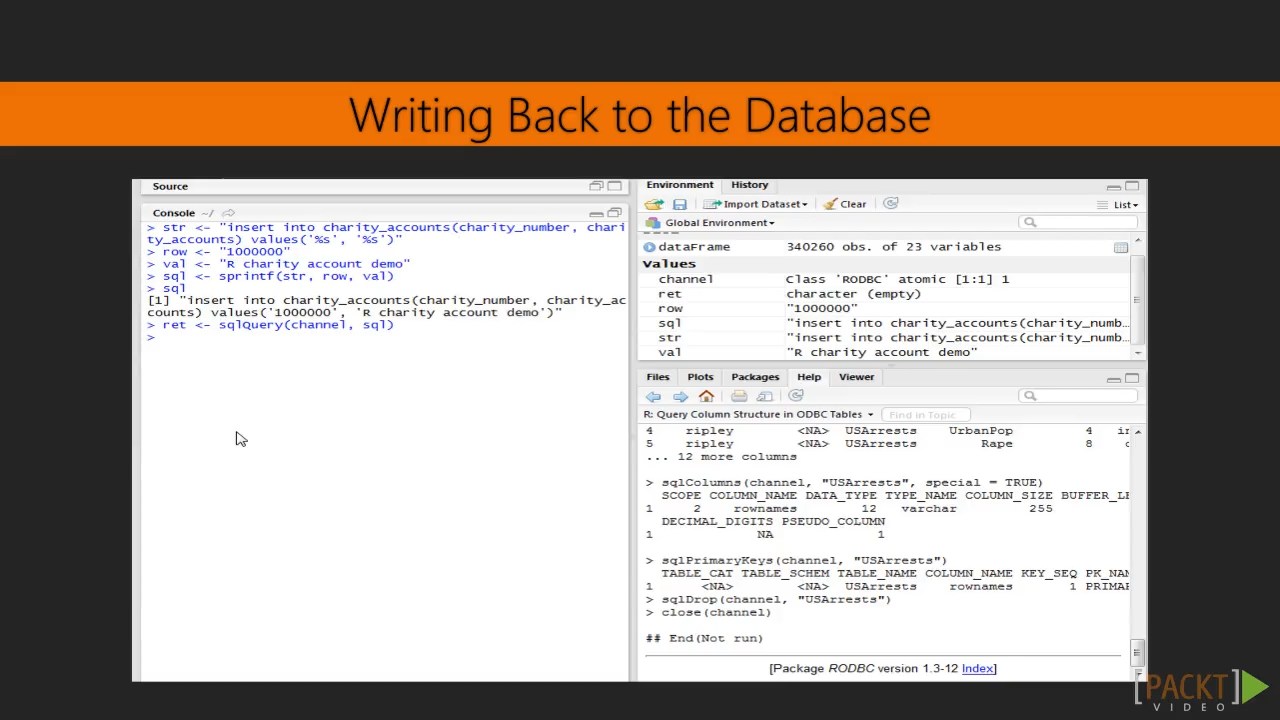Image resolution: width=1280 pixels, height=720 pixels.
Task: Click the Help forward arrow
Action: point(680,396)
